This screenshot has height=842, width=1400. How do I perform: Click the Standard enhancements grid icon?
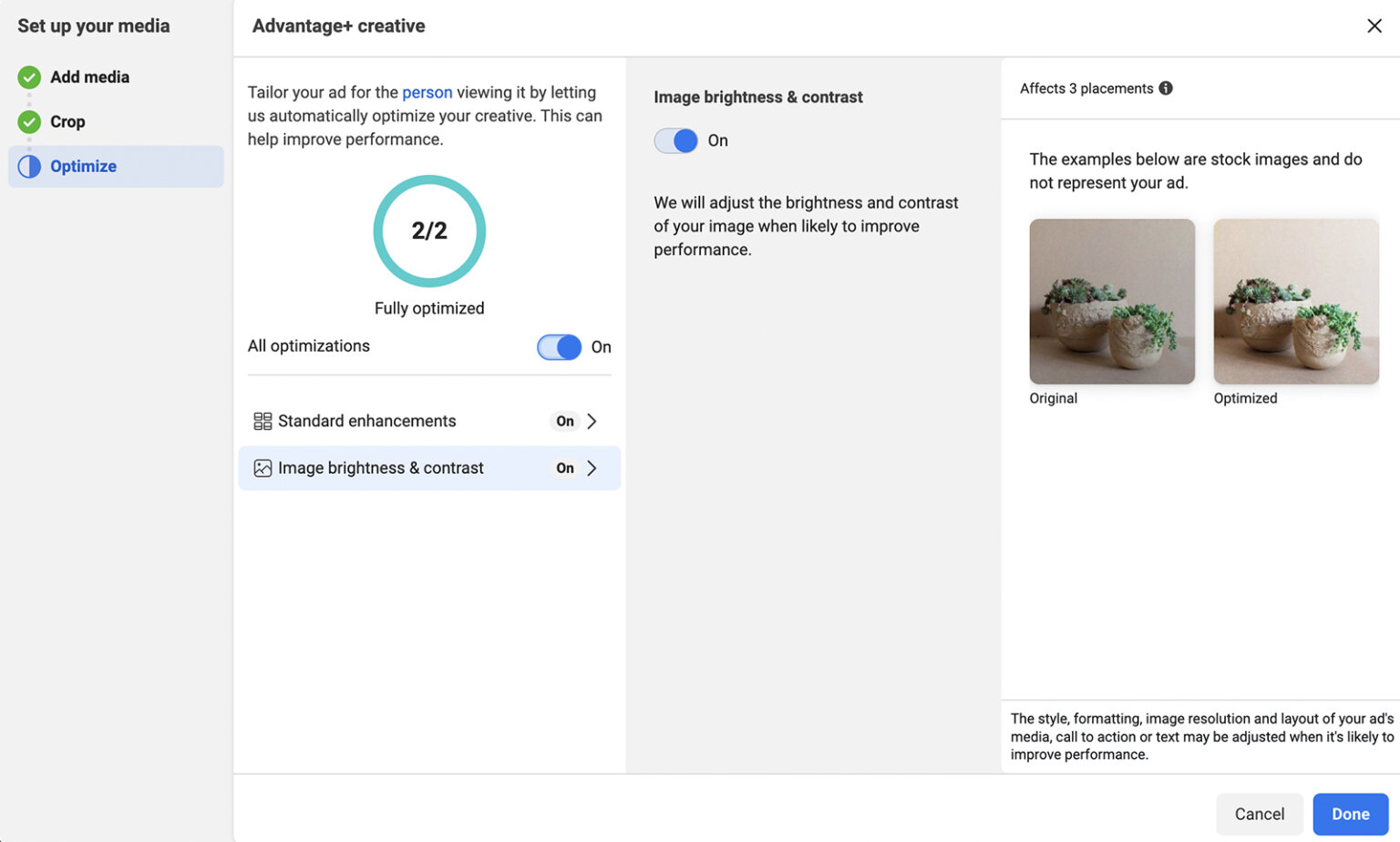click(262, 421)
